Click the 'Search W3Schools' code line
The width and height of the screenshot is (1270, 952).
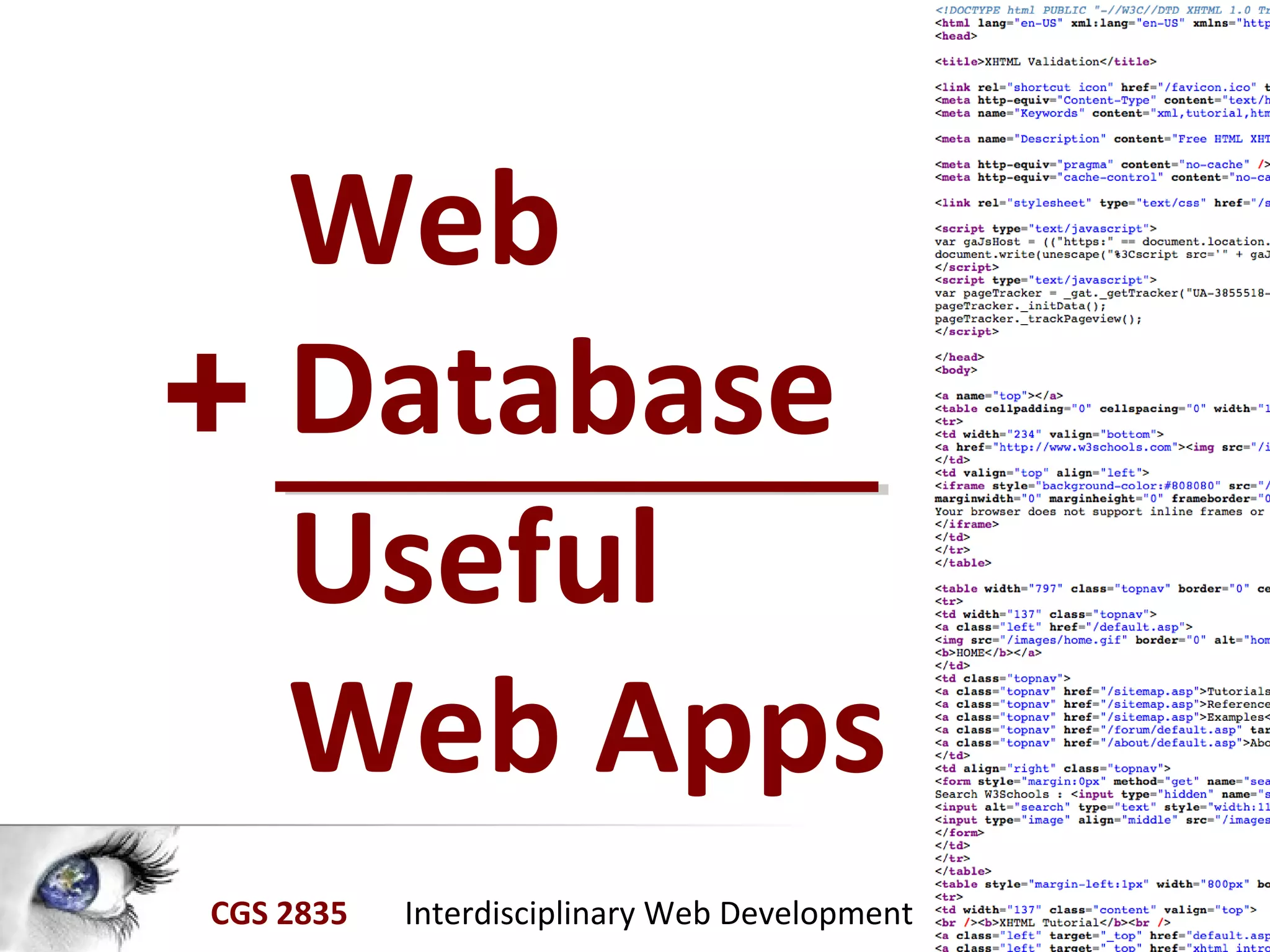point(992,795)
